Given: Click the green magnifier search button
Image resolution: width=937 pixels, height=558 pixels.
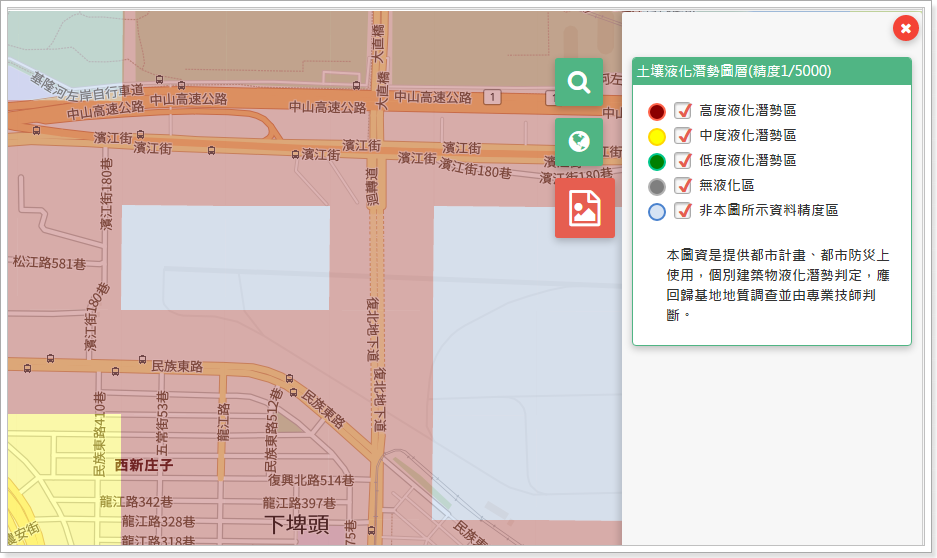Looking at the screenshot, I should tap(579, 82).
